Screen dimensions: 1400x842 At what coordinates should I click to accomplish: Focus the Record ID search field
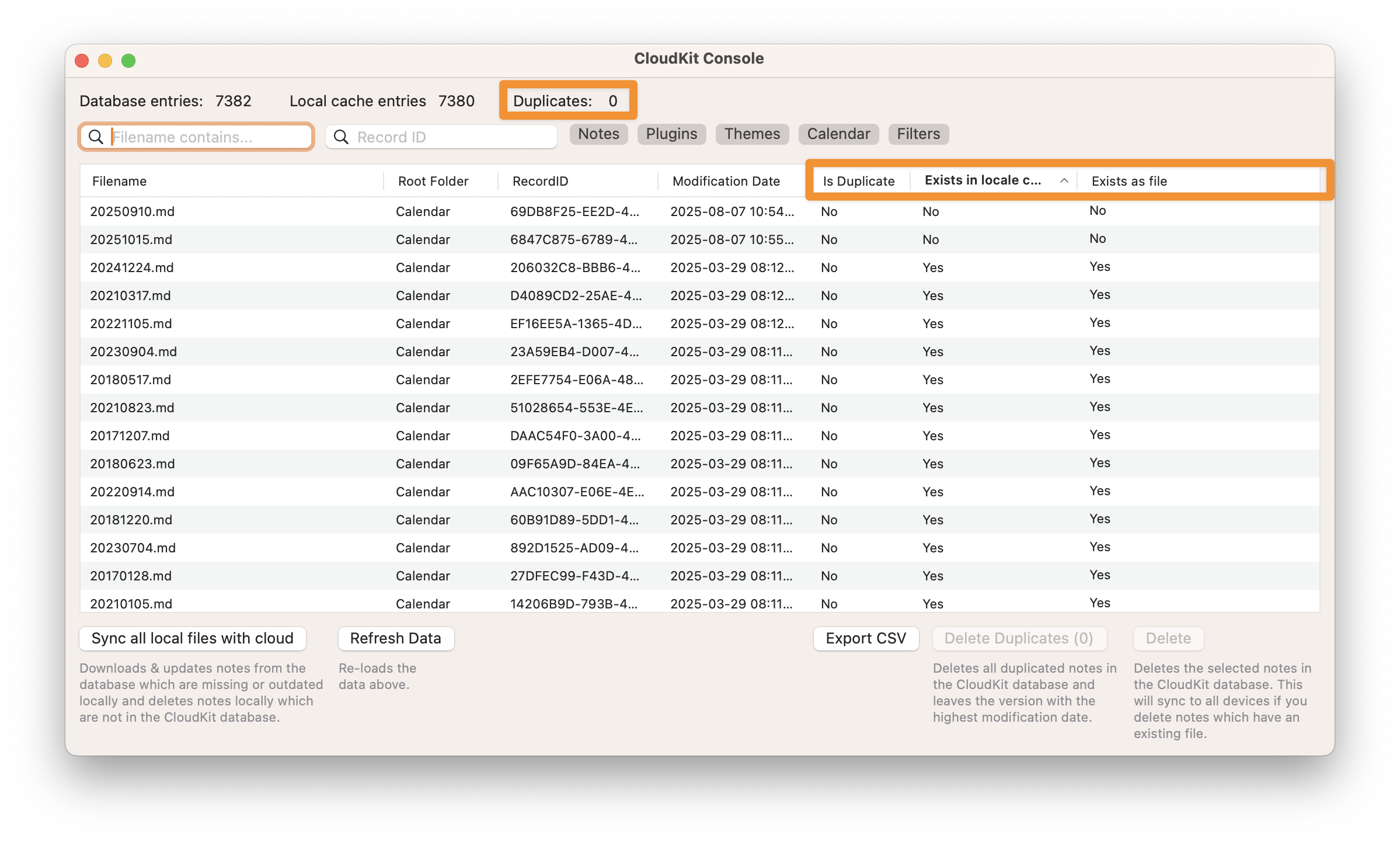click(x=441, y=137)
